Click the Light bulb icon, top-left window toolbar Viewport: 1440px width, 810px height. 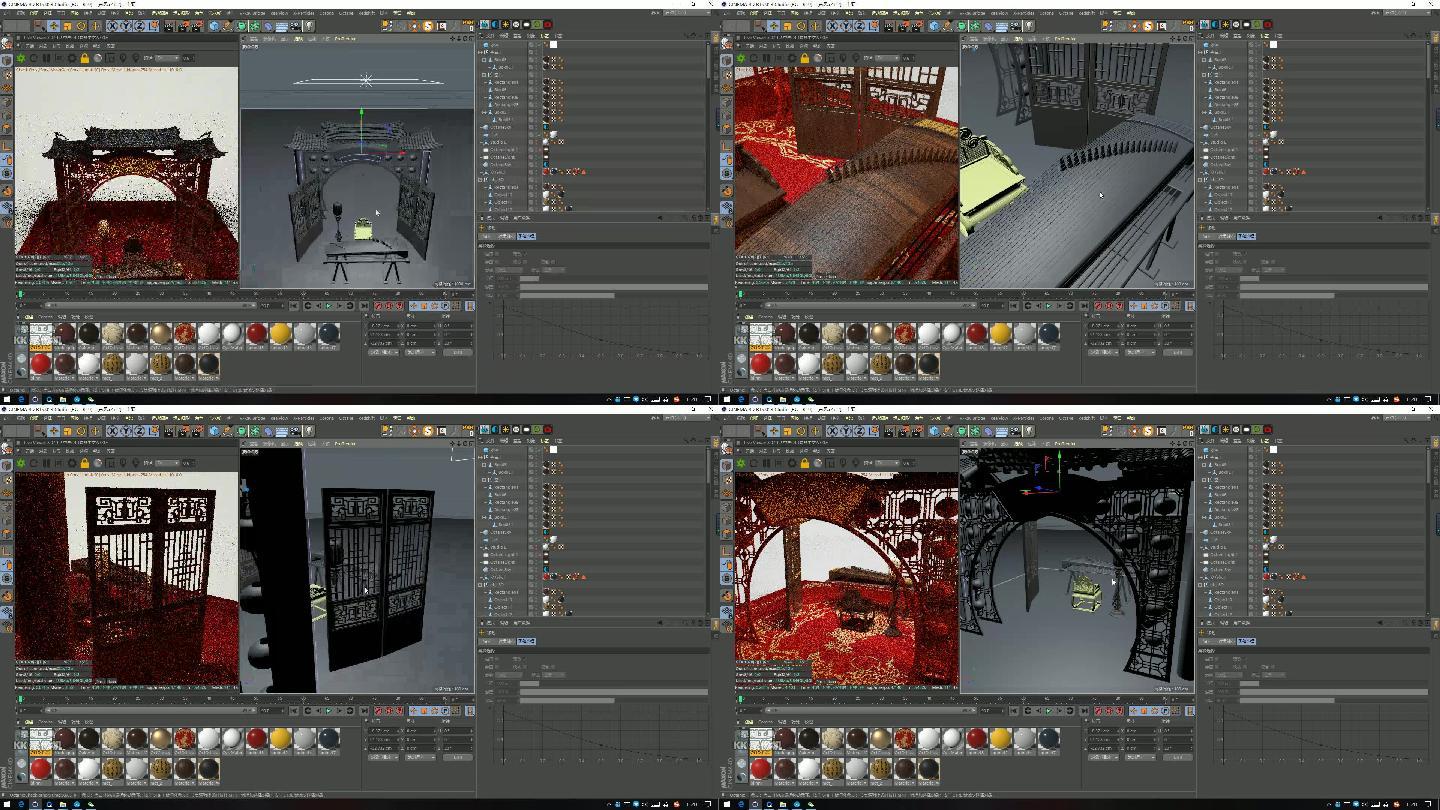309,25
